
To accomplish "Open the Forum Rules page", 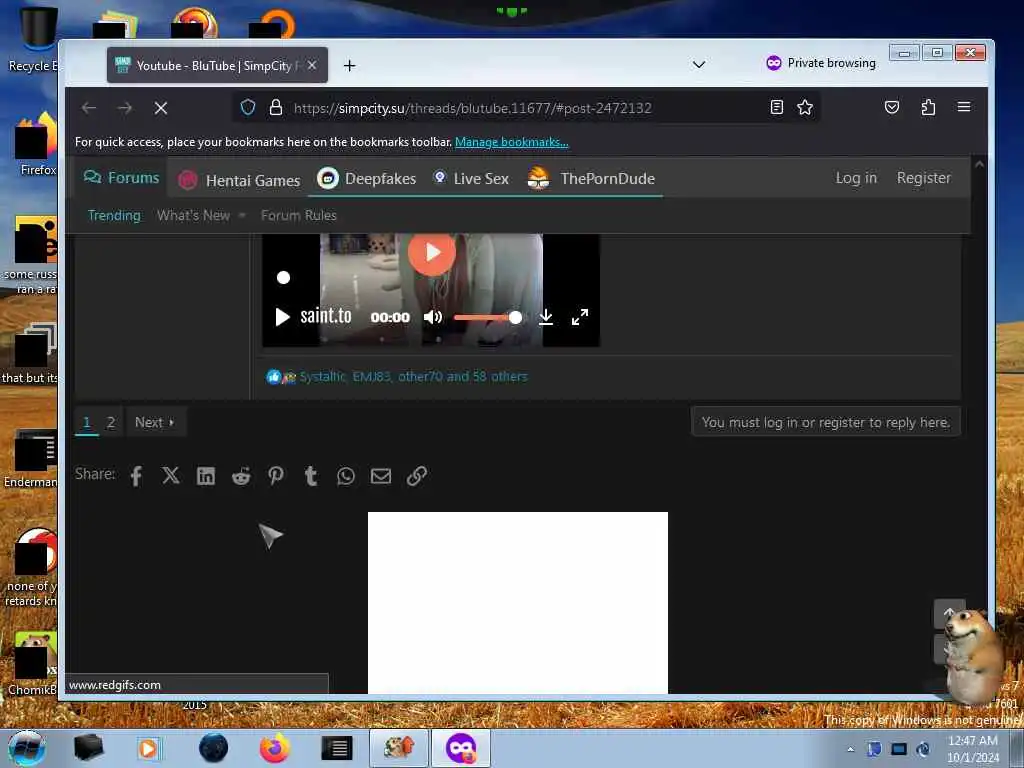I will [298, 216].
